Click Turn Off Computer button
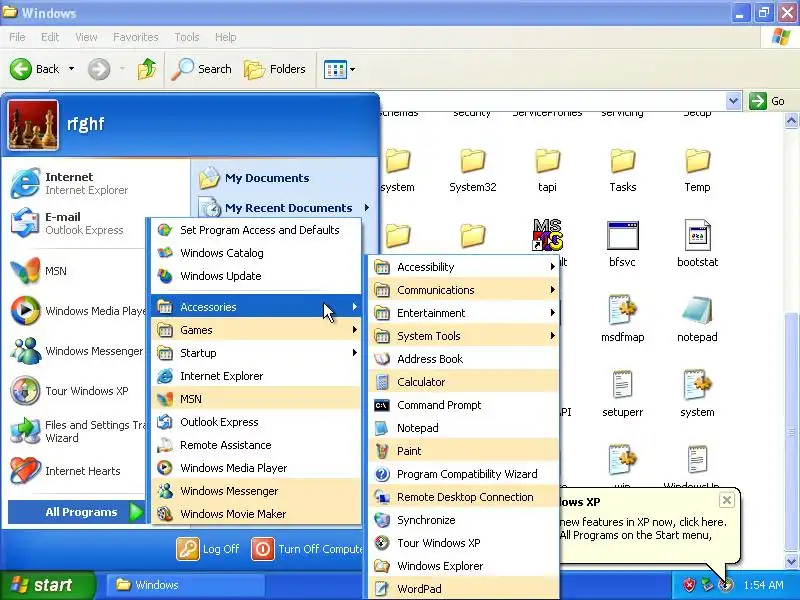The height and width of the screenshot is (600, 800). point(307,549)
